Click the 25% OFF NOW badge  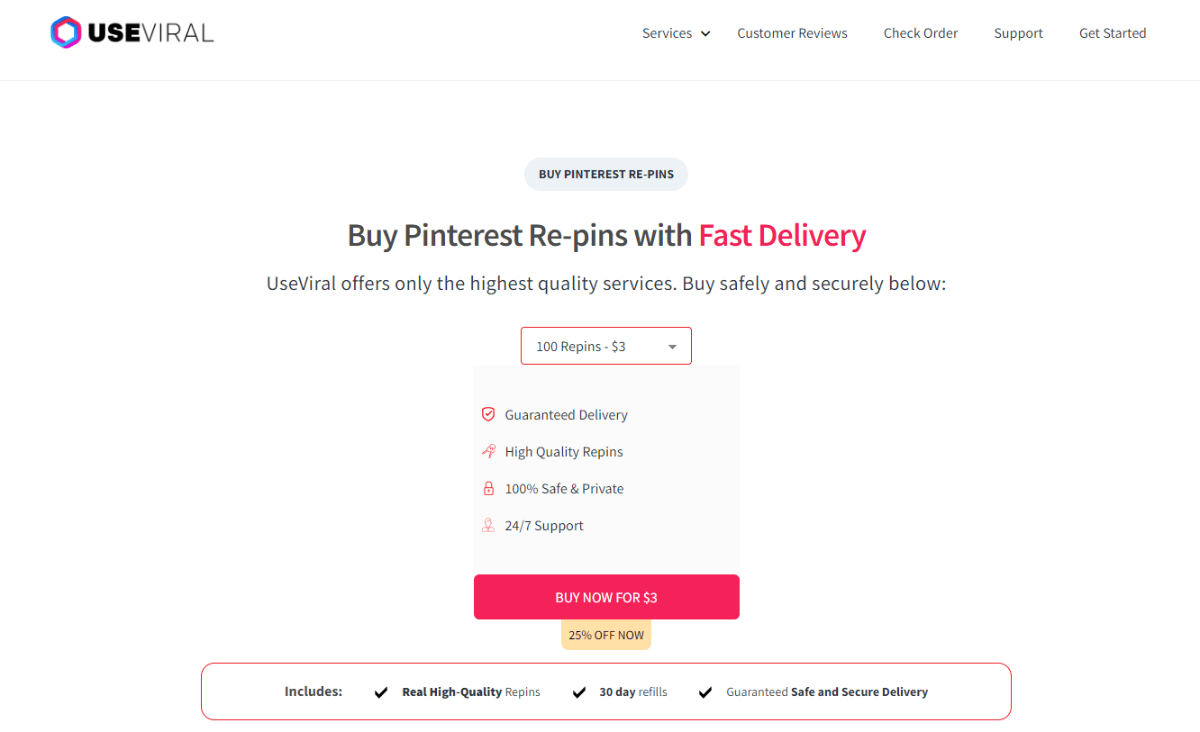[x=606, y=634]
